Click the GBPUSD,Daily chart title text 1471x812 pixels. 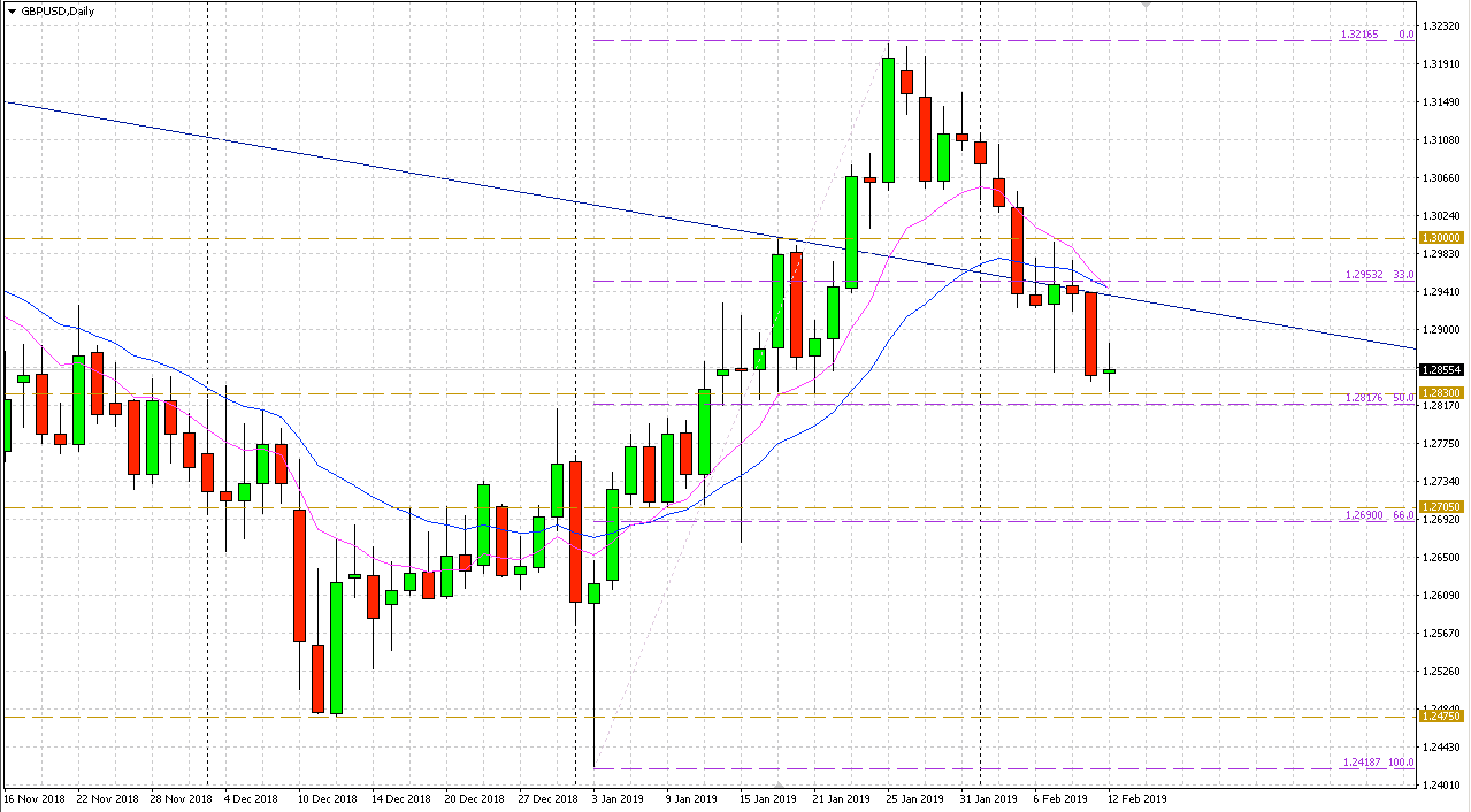point(58,12)
